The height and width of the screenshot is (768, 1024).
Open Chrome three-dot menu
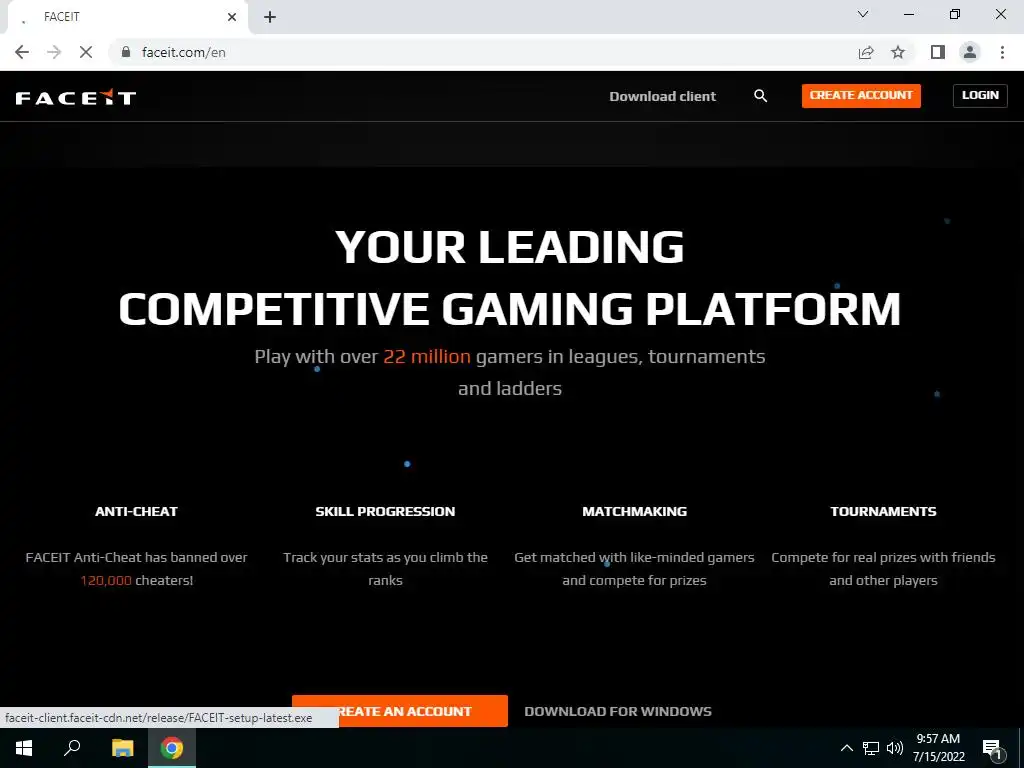coord(1002,52)
